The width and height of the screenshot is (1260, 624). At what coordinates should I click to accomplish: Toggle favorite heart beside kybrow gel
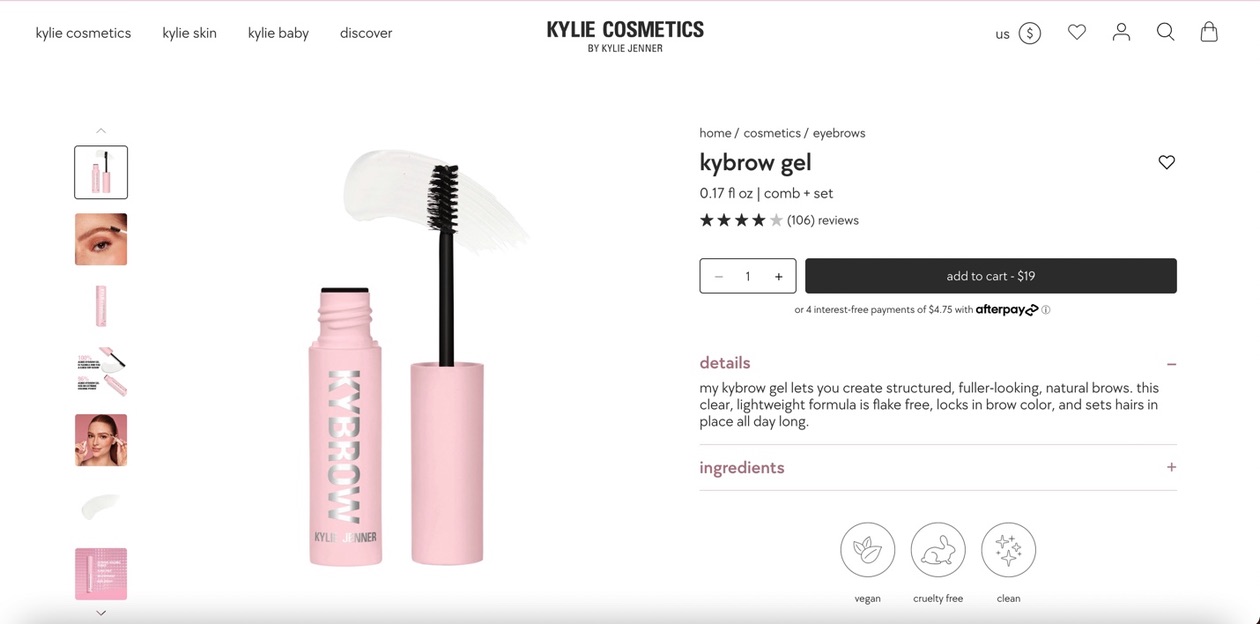tap(1166, 162)
